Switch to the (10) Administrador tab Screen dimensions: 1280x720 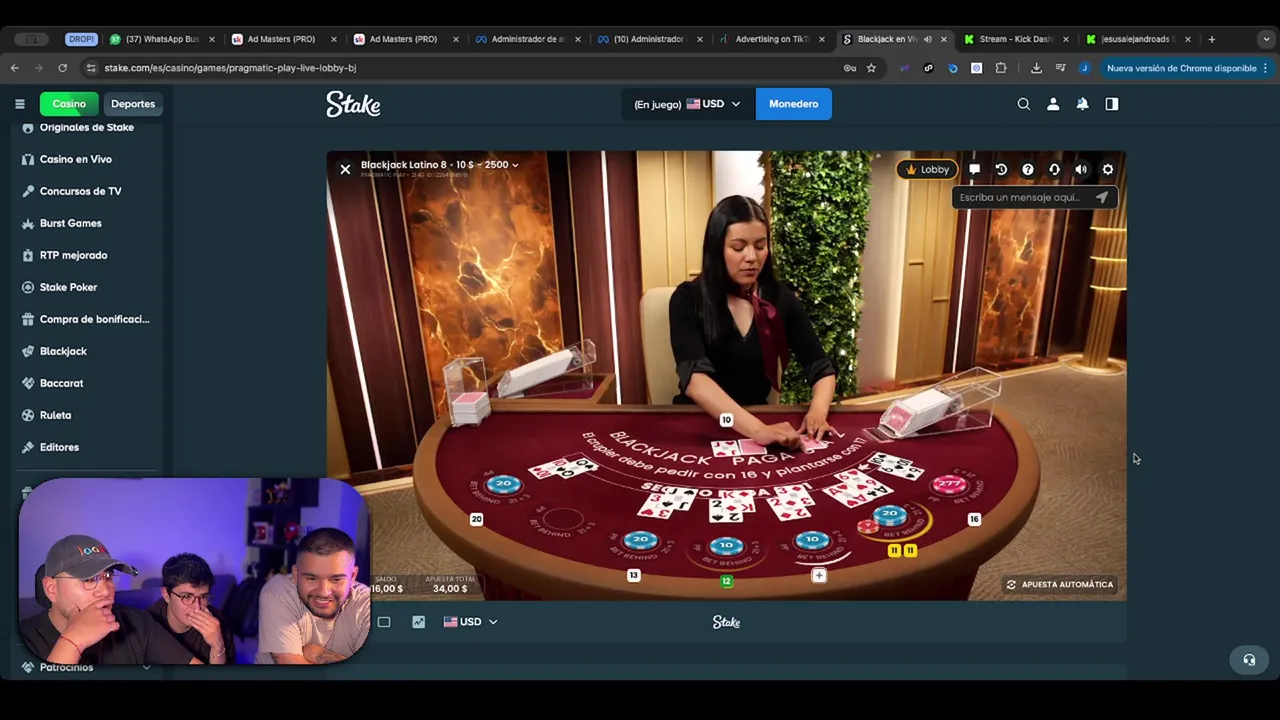pos(649,39)
